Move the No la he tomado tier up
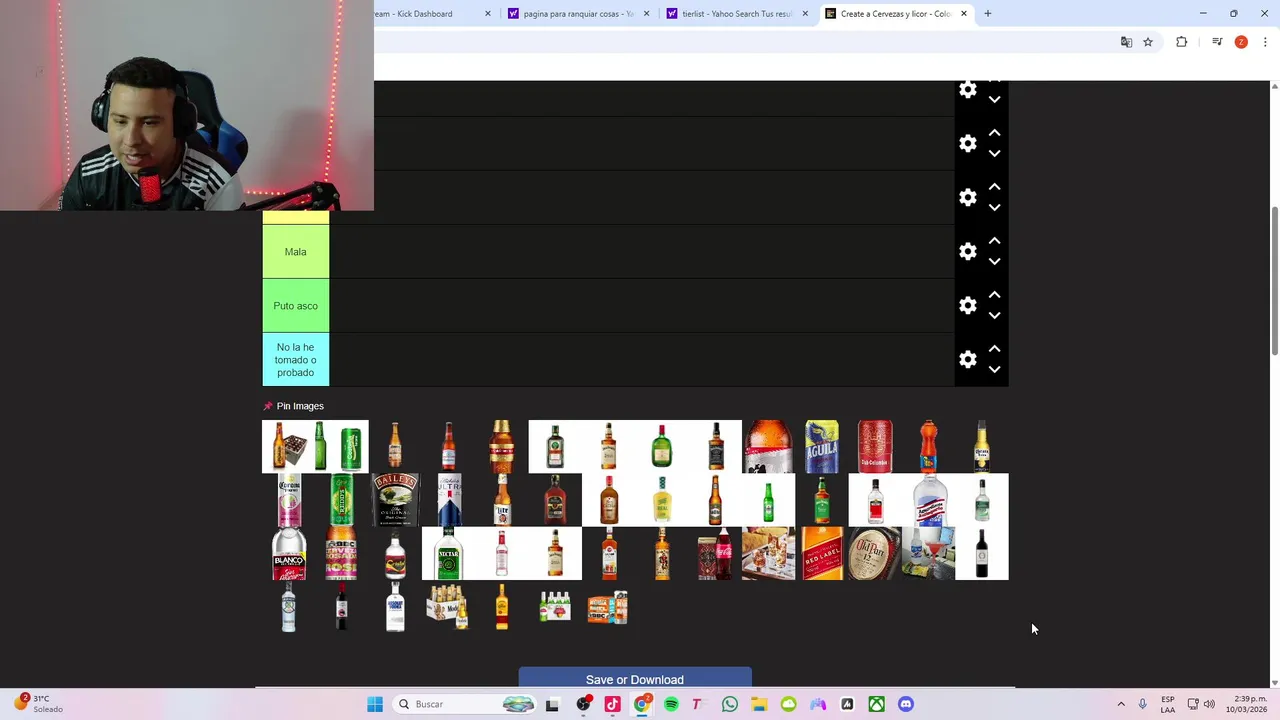The height and width of the screenshot is (720, 1280). click(x=994, y=349)
